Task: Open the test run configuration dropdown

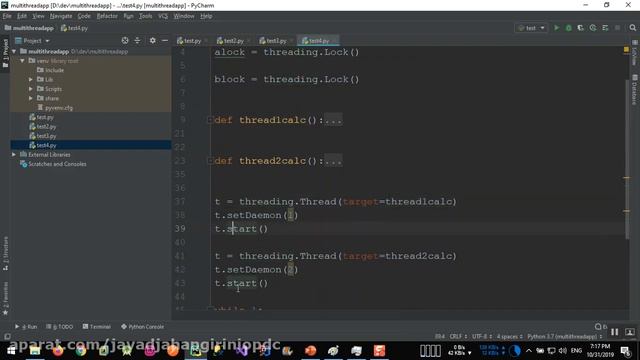Action: click(x=531, y=28)
